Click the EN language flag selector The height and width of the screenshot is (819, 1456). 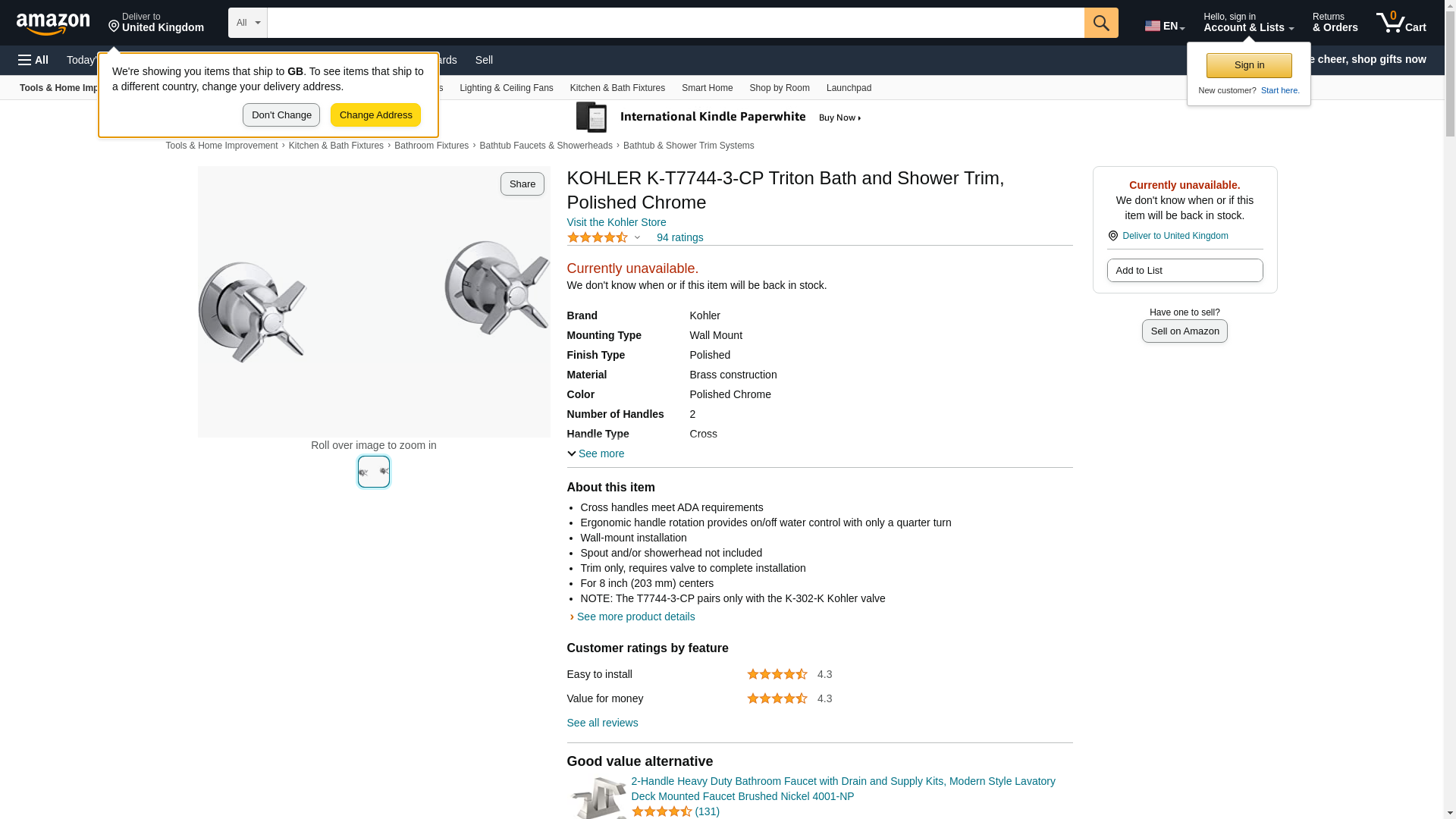pos(1164,26)
